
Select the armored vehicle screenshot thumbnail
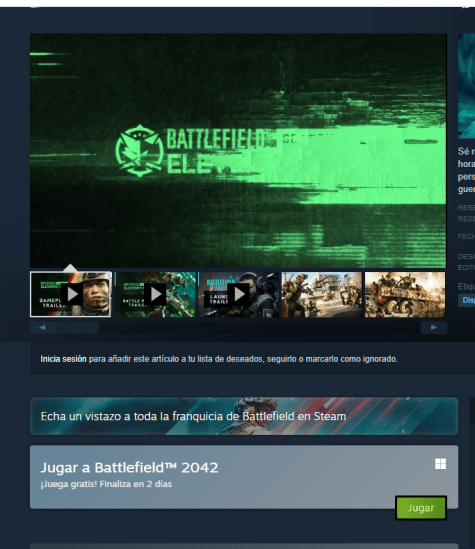pos(405,294)
